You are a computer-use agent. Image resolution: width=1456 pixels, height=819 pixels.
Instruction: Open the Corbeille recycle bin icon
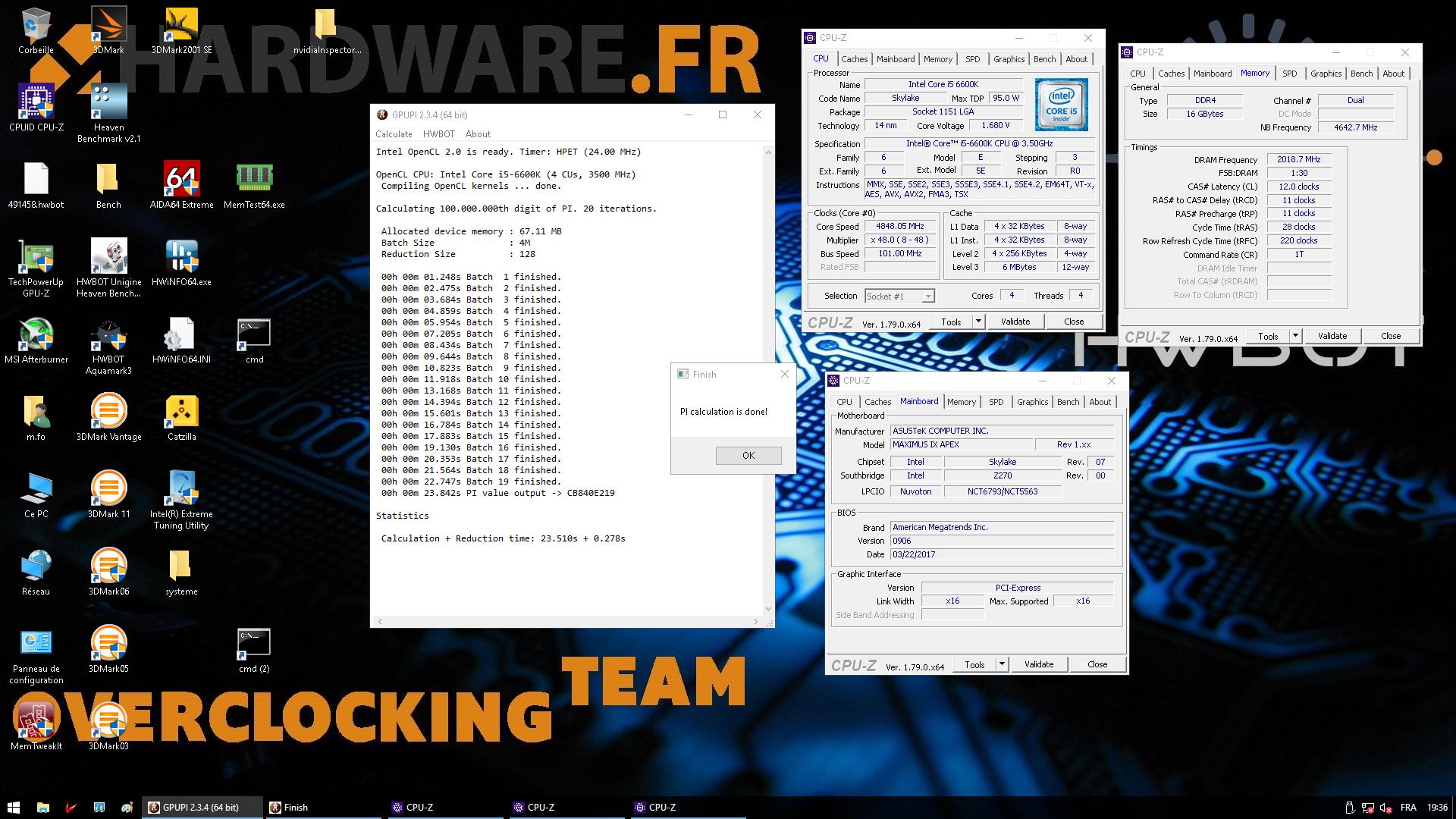click(36, 30)
